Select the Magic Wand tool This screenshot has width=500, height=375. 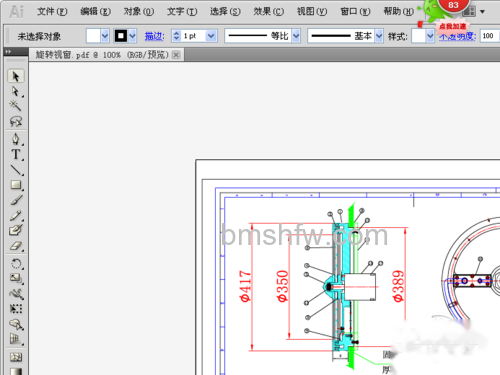coord(15,105)
